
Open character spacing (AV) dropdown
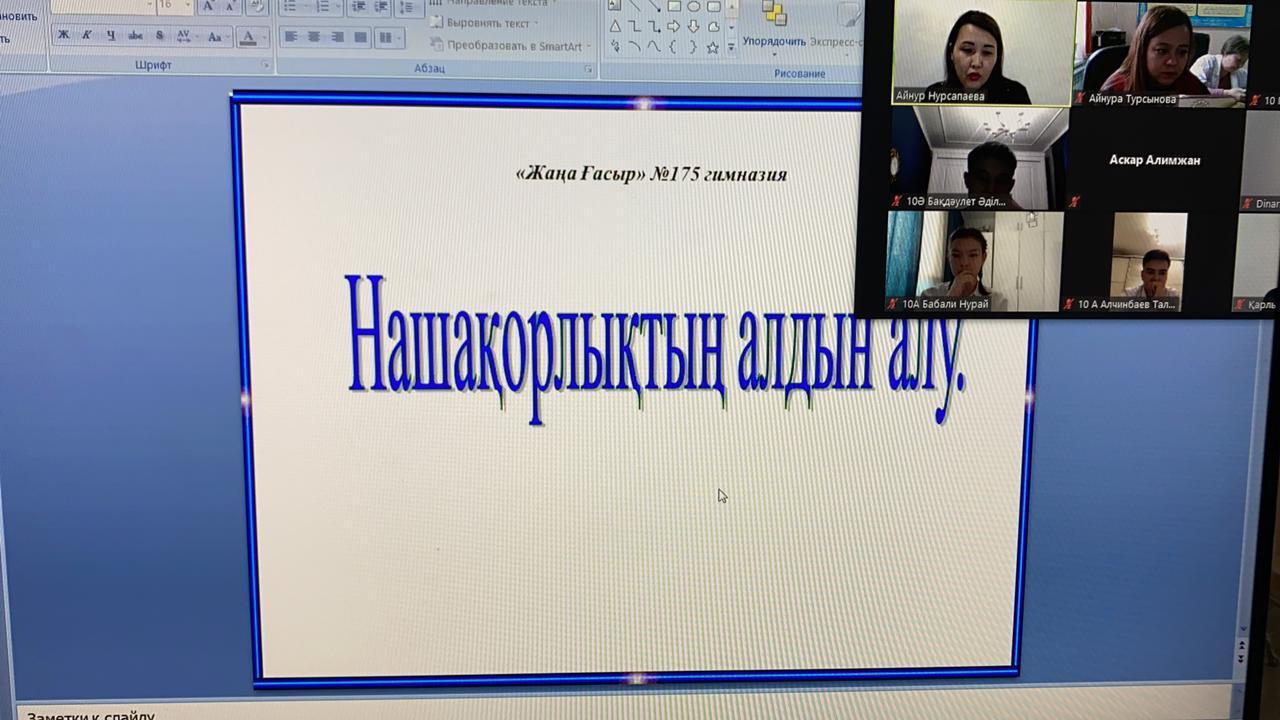185,36
